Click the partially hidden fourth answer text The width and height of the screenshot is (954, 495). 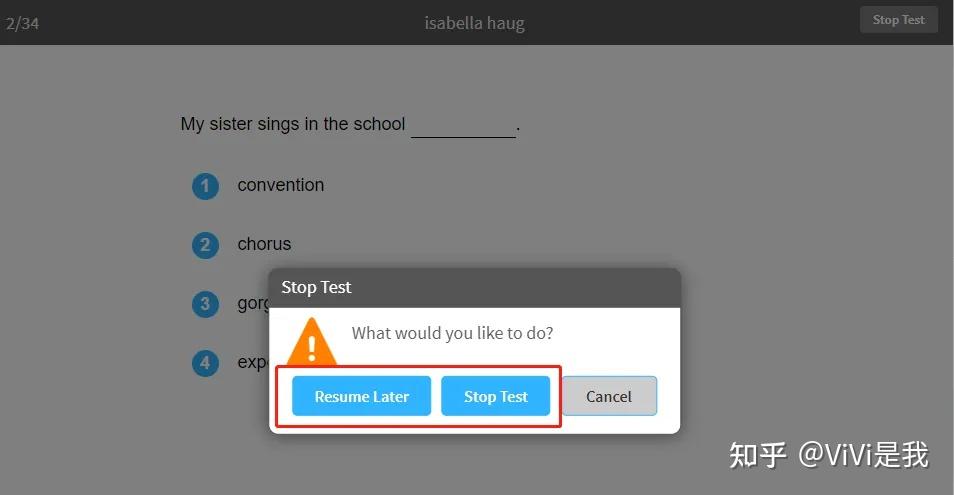(252, 362)
